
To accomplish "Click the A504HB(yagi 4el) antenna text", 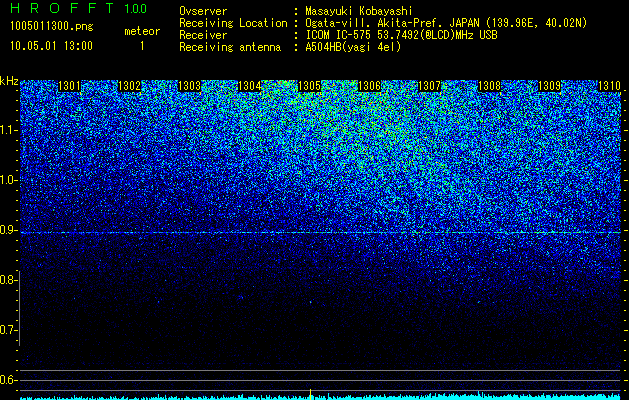I will (353, 47).
